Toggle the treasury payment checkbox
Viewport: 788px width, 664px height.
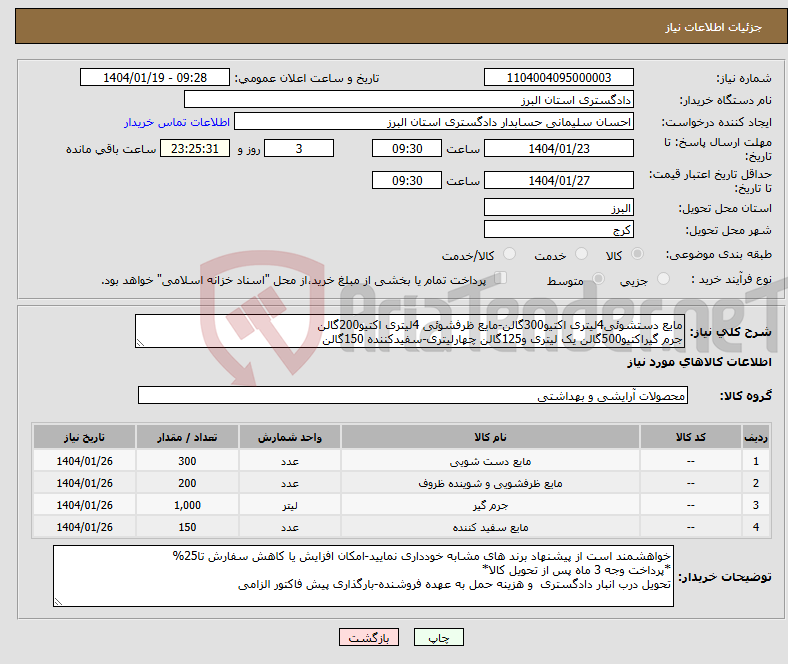(x=502, y=279)
